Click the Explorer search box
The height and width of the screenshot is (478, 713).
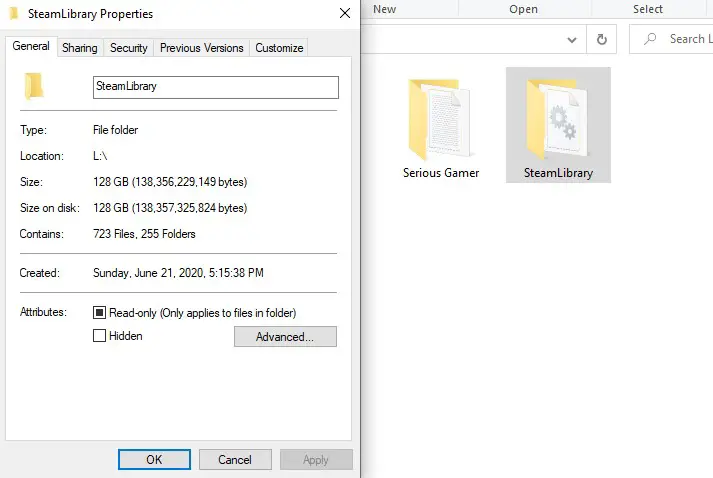coord(671,39)
